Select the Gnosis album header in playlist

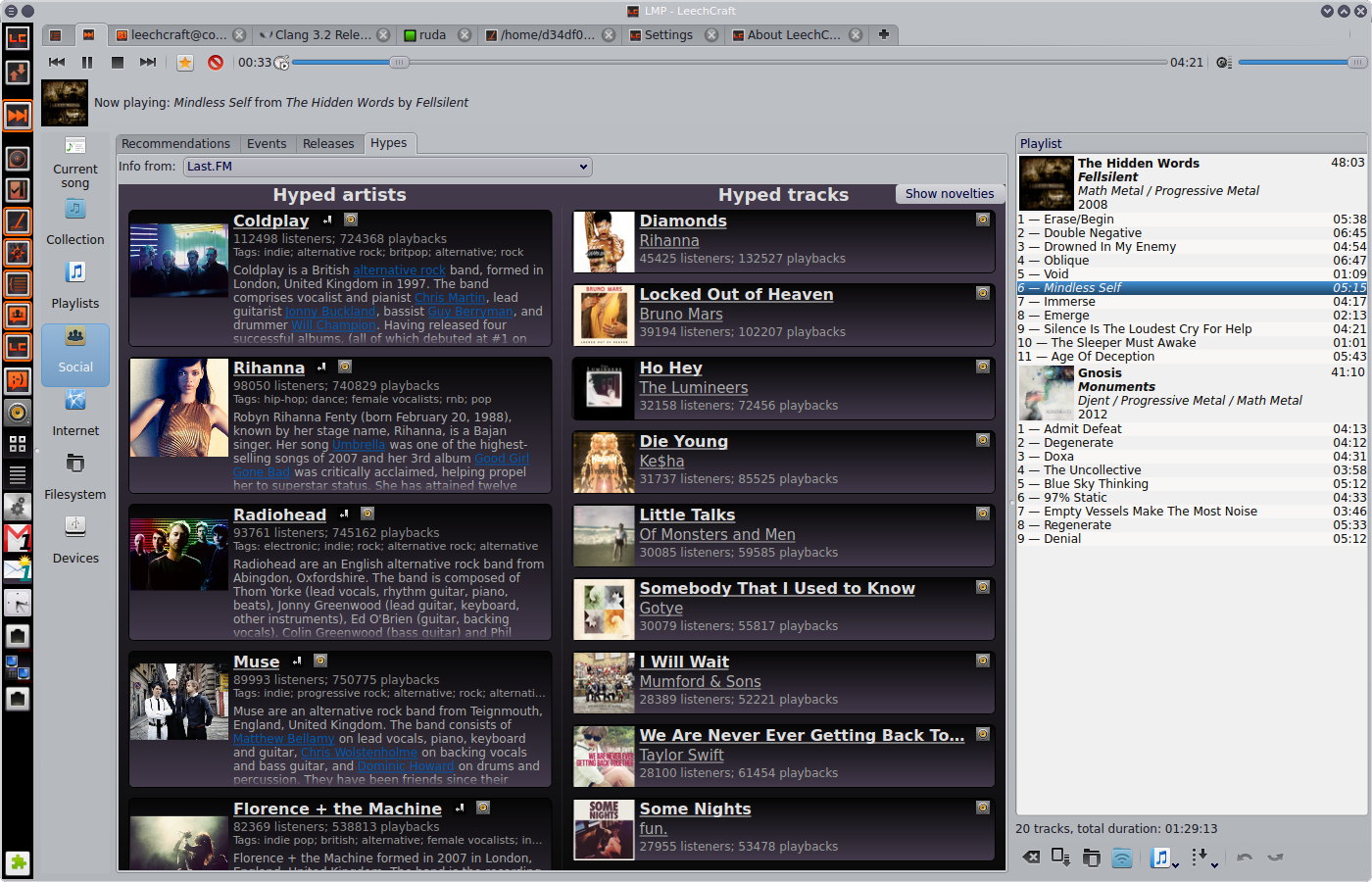(1192, 393)
